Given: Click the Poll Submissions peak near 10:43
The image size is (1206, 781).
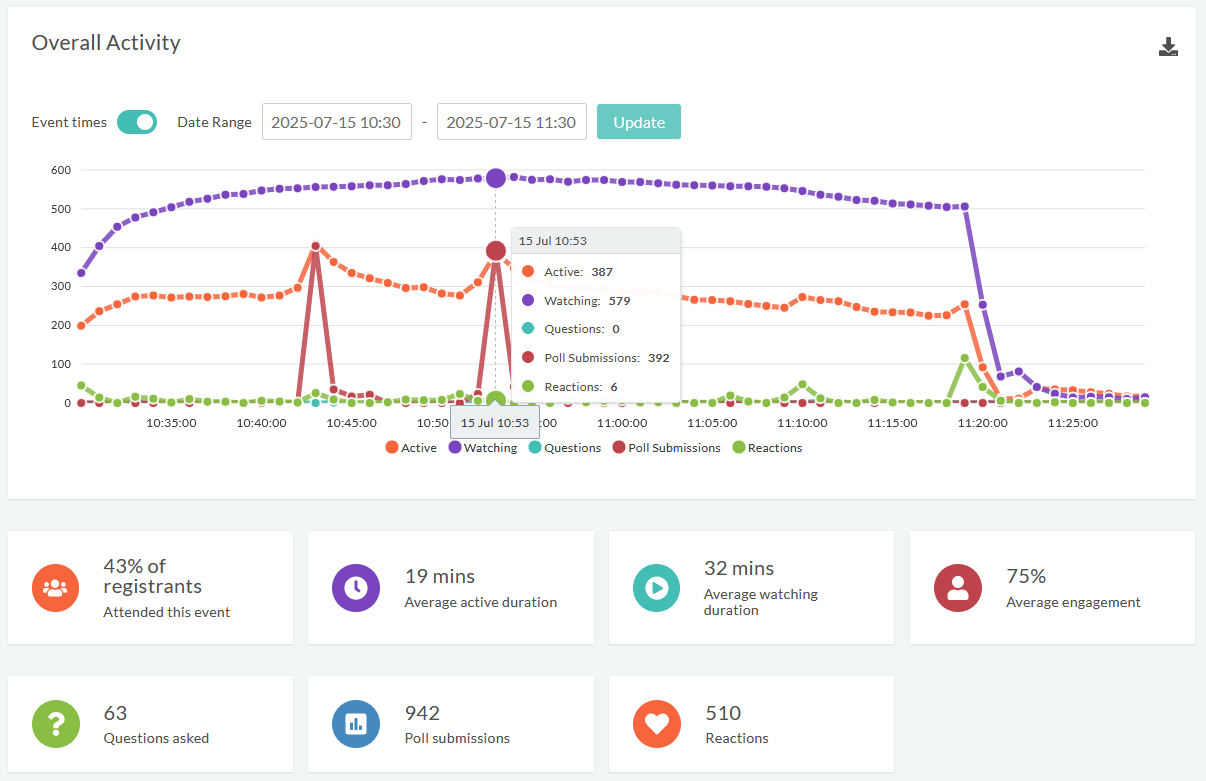Looking at the screenshot, I should pyautogui.click(x=314, y=245).
